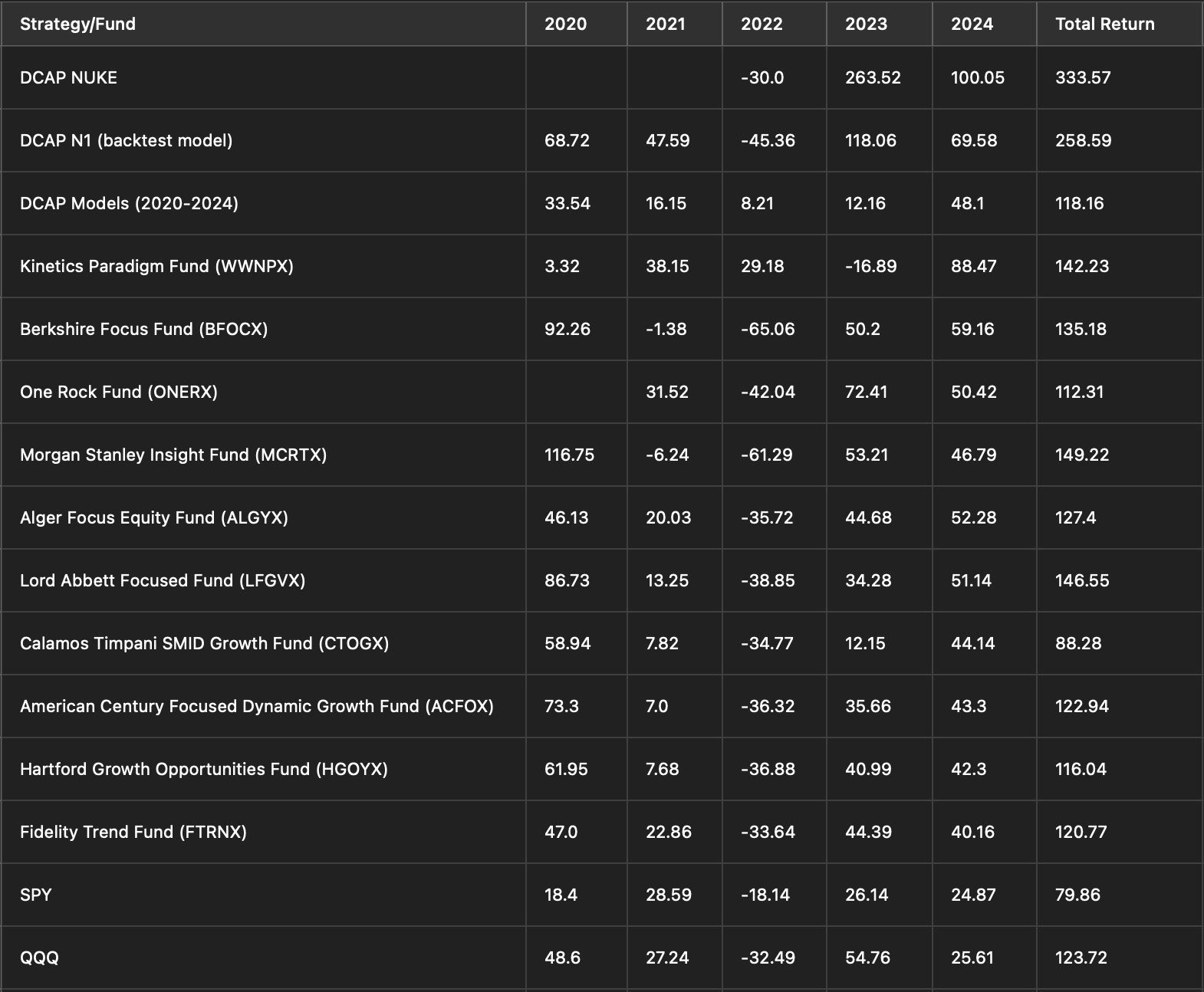
Task: Click Morgan Stanley total return 149.22
Action: (1082, 455)
